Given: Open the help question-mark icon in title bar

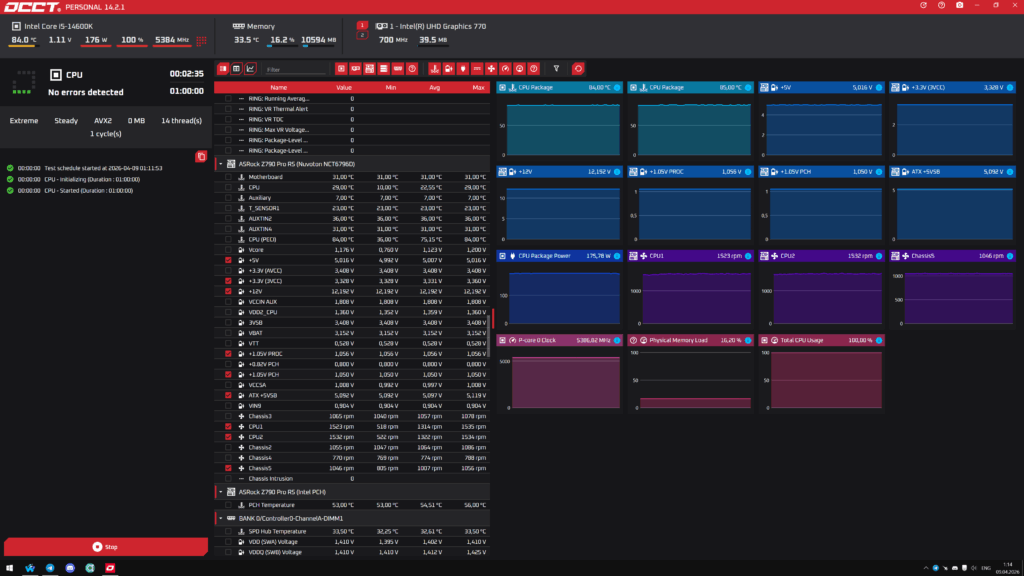Looking at the screenshot, I should (941, 5).
